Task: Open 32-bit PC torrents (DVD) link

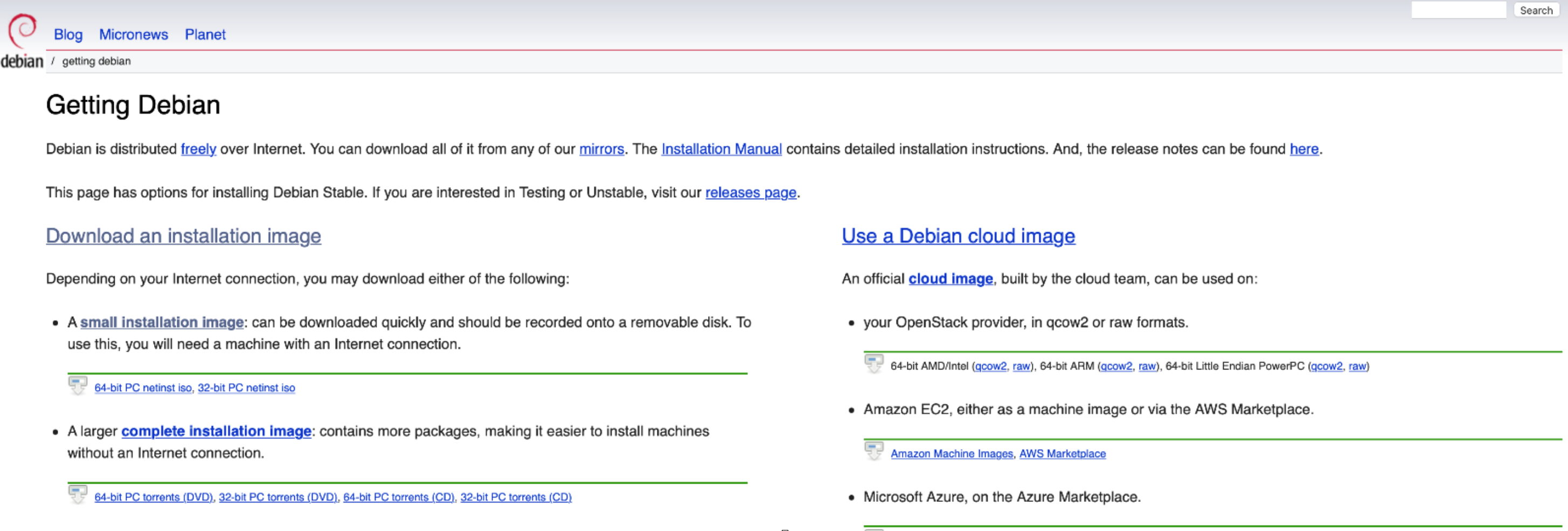Action: tap(277, 498)
